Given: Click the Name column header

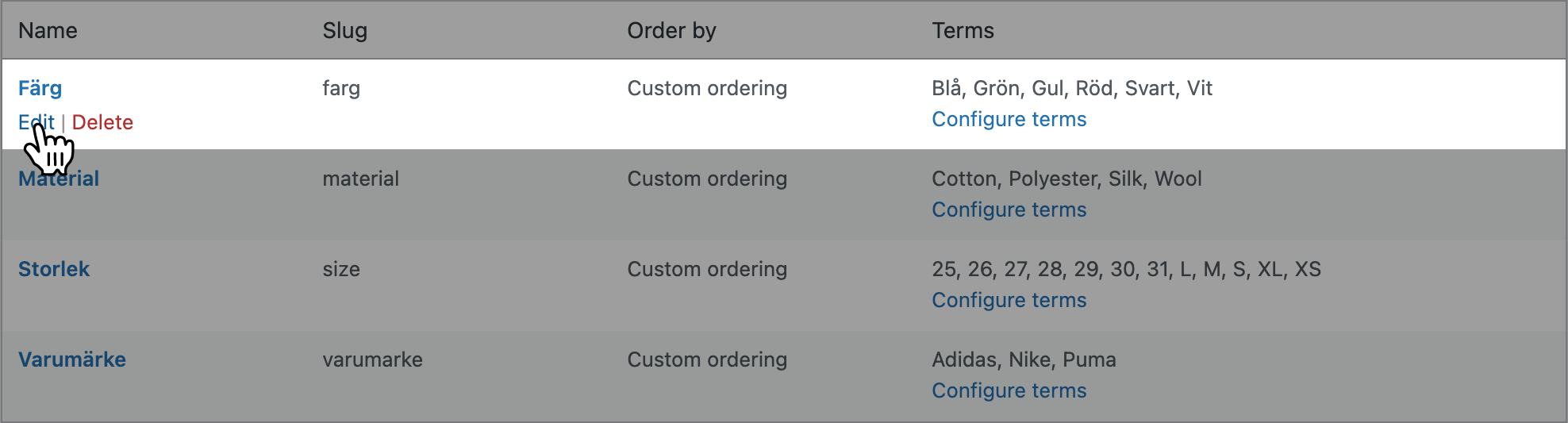Looking at the screenshot, I should tap(48, 30).
